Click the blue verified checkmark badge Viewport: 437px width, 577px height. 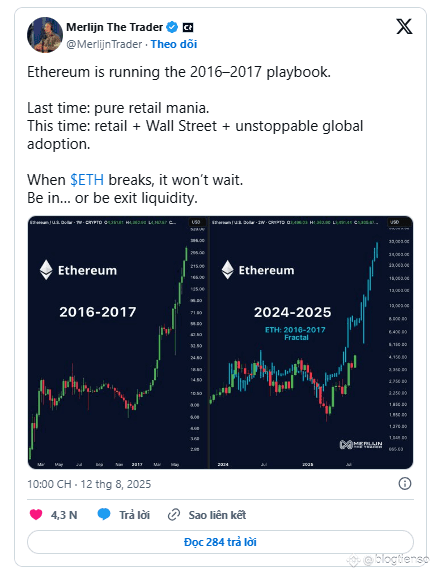[x=172, y=27]
